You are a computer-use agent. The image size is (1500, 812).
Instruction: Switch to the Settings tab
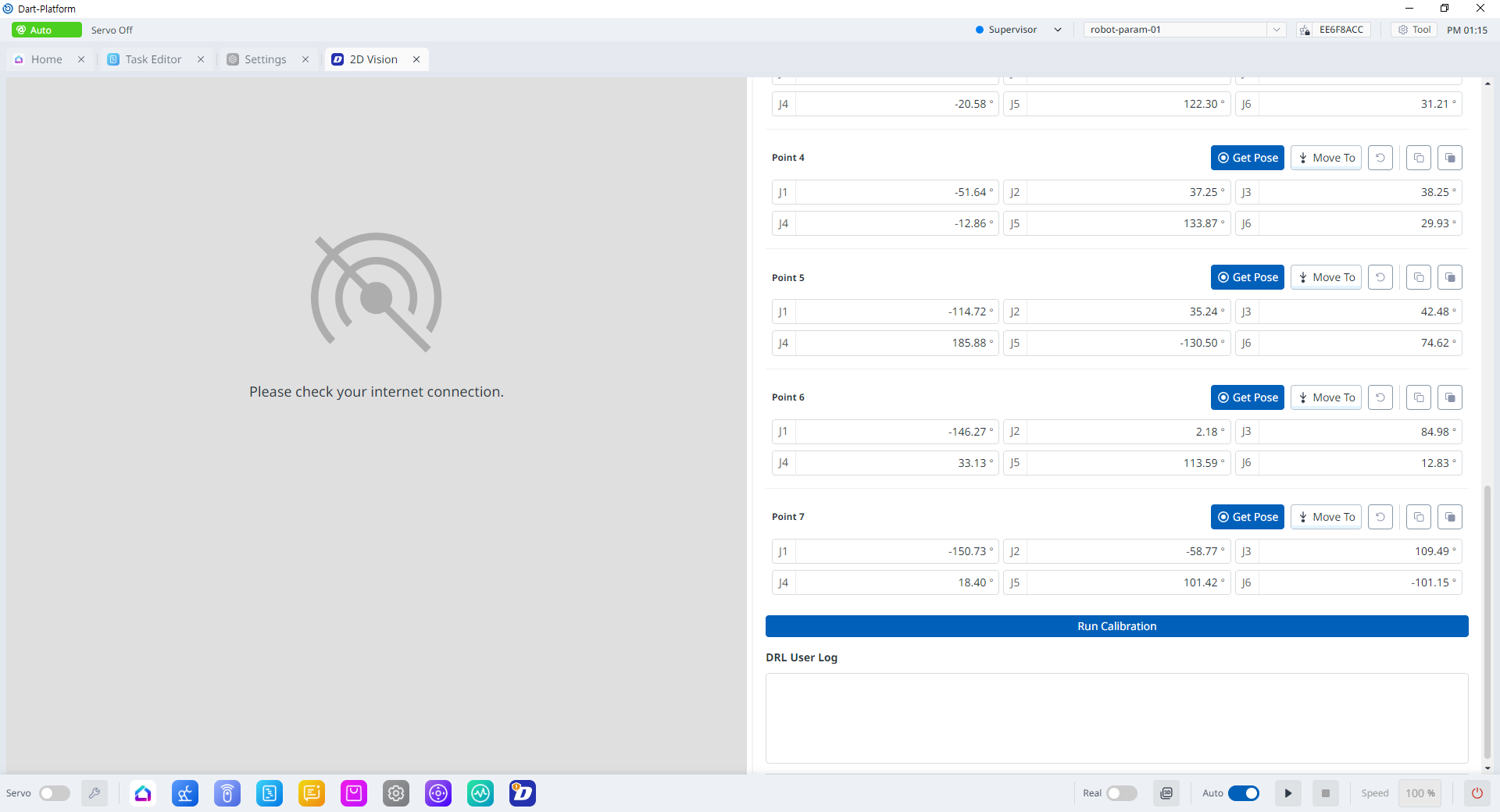(x=265, y=59)
